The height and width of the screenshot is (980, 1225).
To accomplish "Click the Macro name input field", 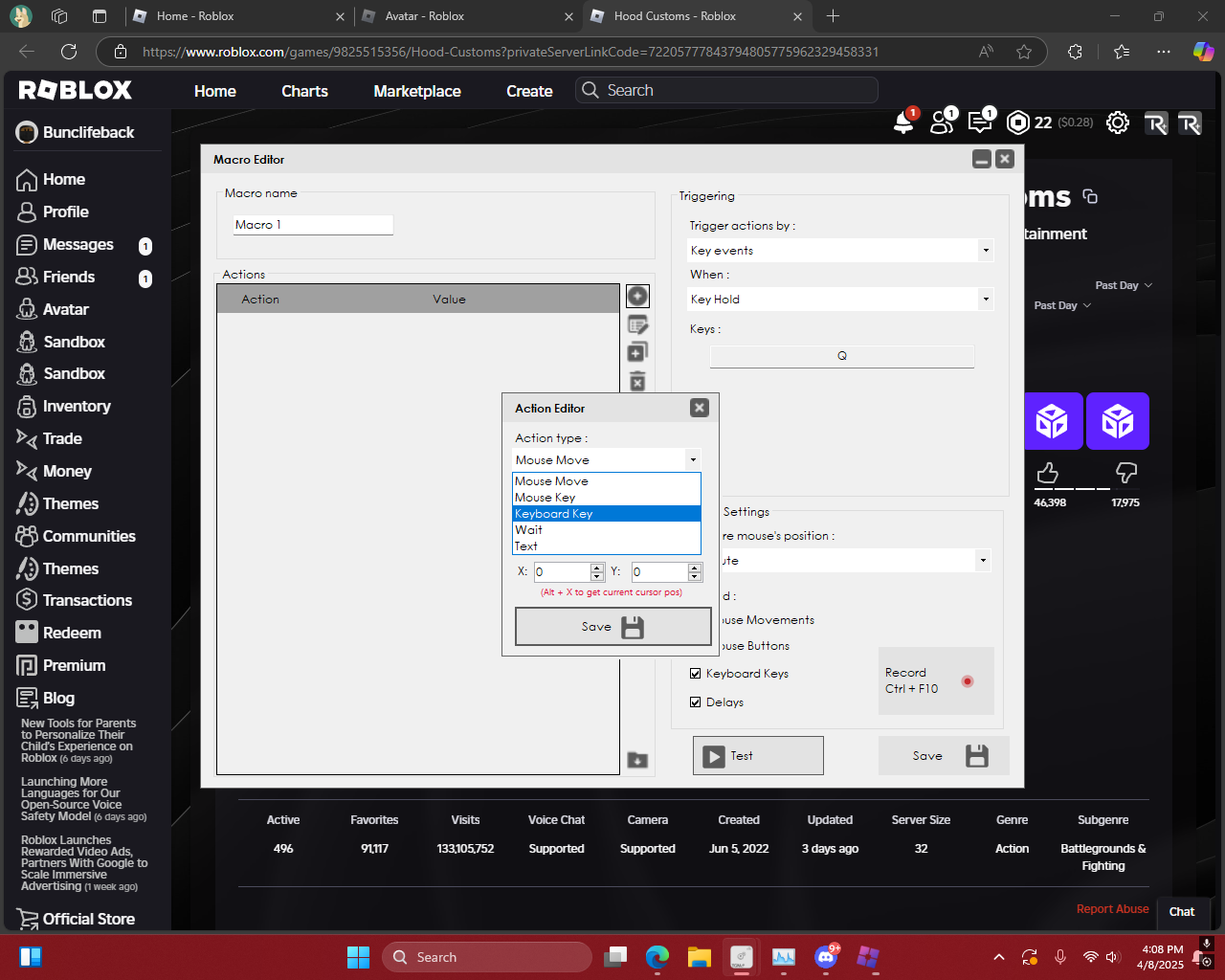I will coord(313,225).
